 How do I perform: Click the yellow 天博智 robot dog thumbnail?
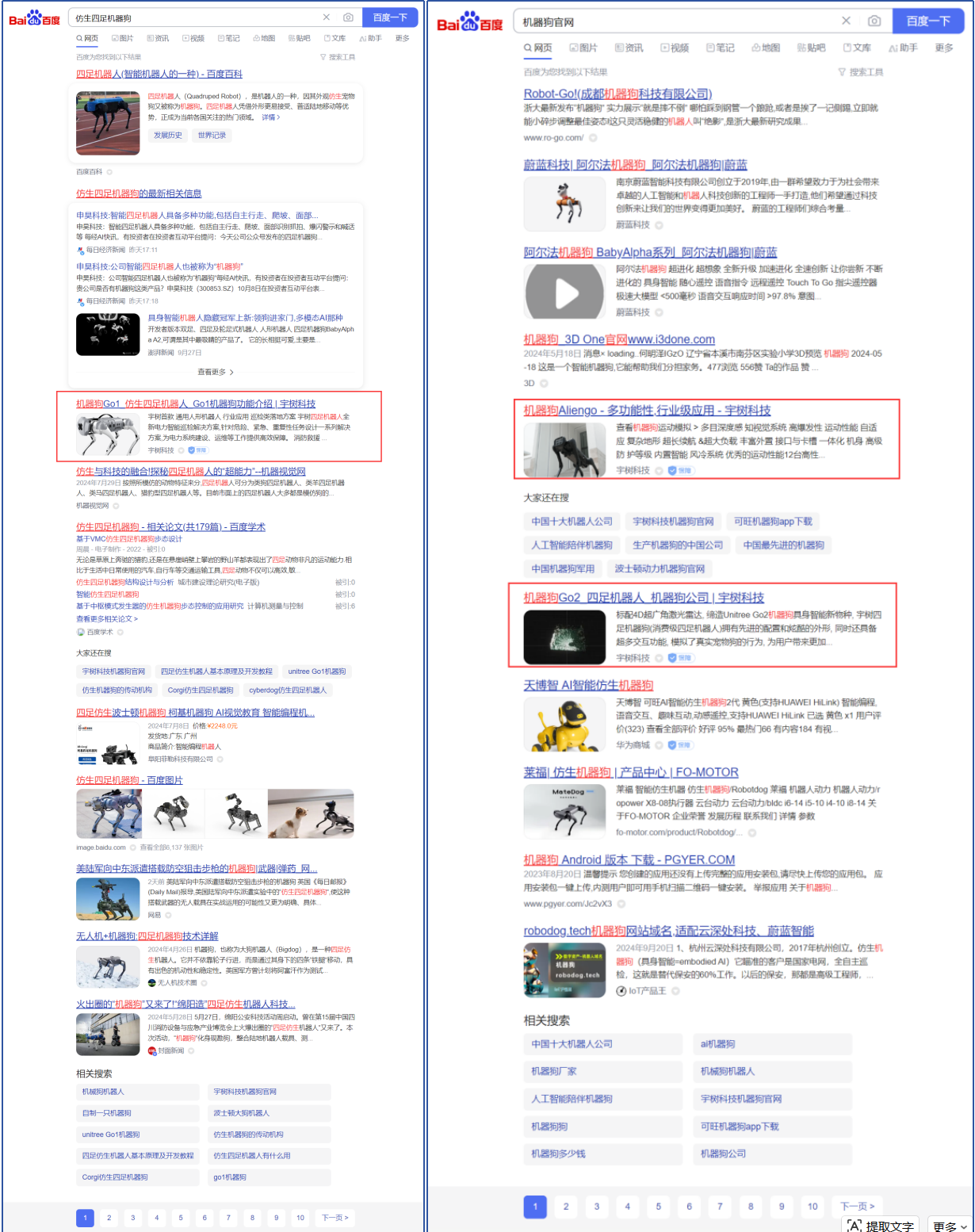(x=566, y=725)
